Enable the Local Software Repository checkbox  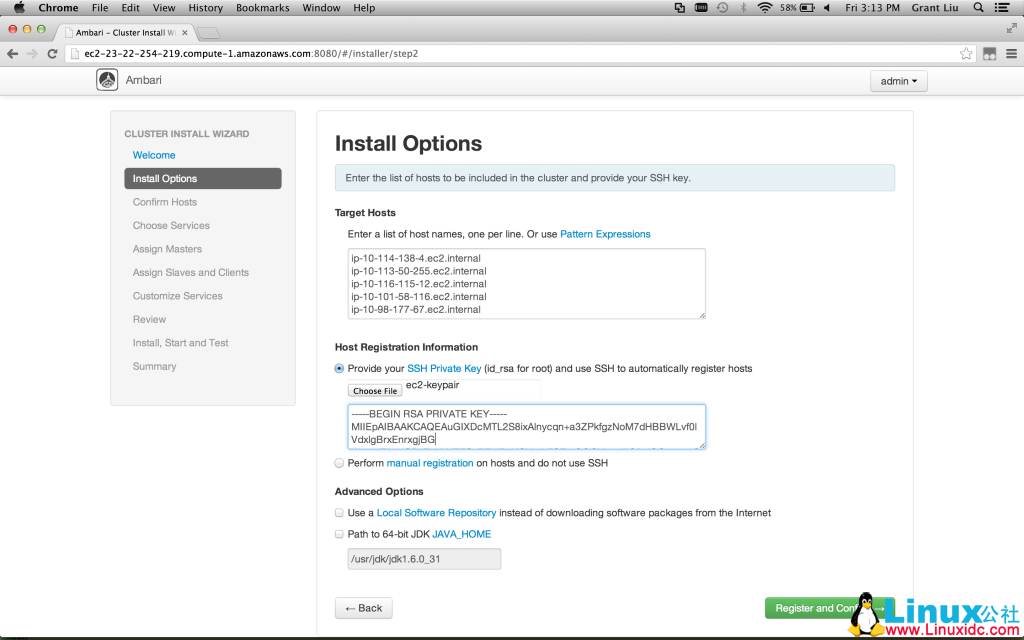pos(340,513)
